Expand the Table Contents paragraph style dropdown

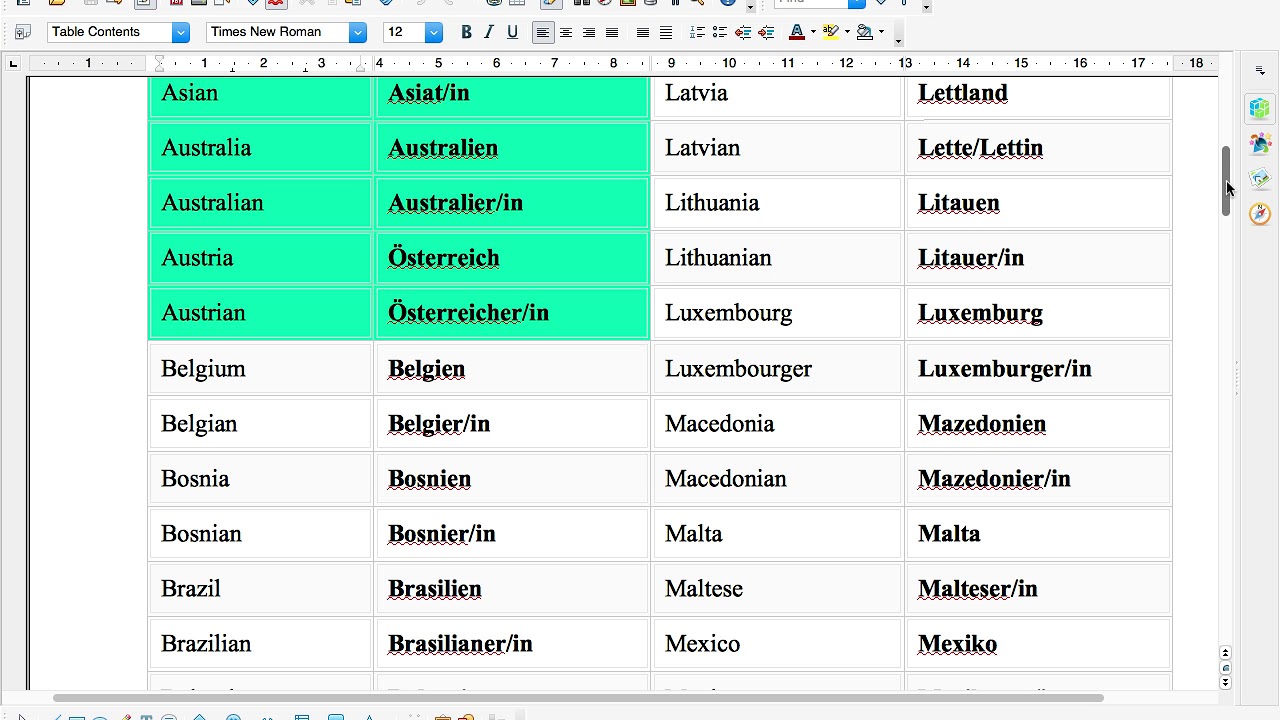point(180,32)
